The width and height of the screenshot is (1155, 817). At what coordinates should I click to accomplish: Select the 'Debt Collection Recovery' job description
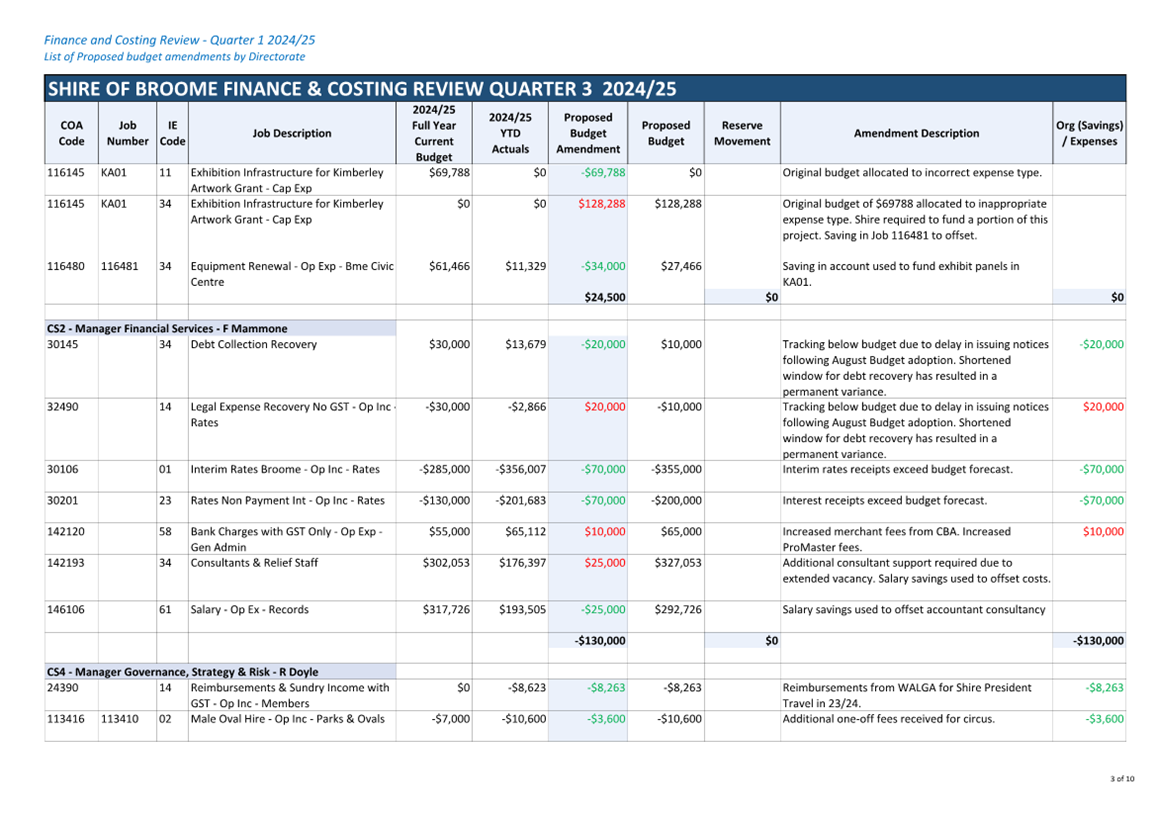pyautogui.click(x=253, y=344)
